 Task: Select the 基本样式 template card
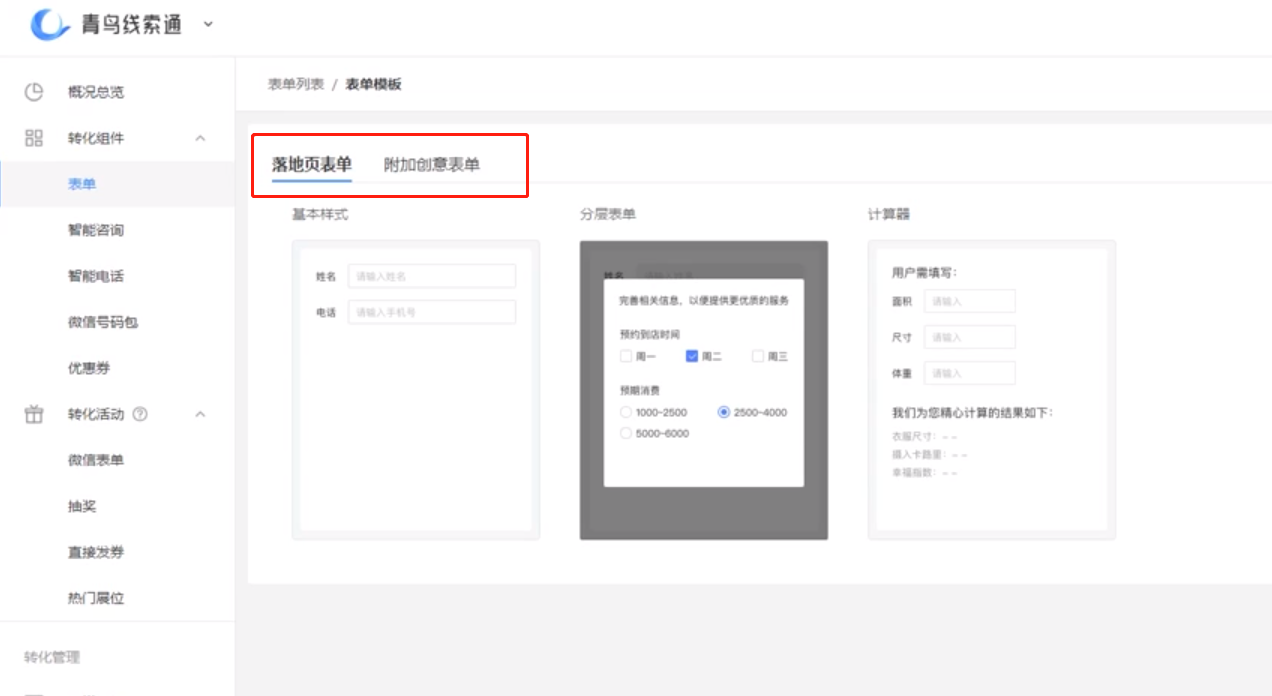pos(416,390)
